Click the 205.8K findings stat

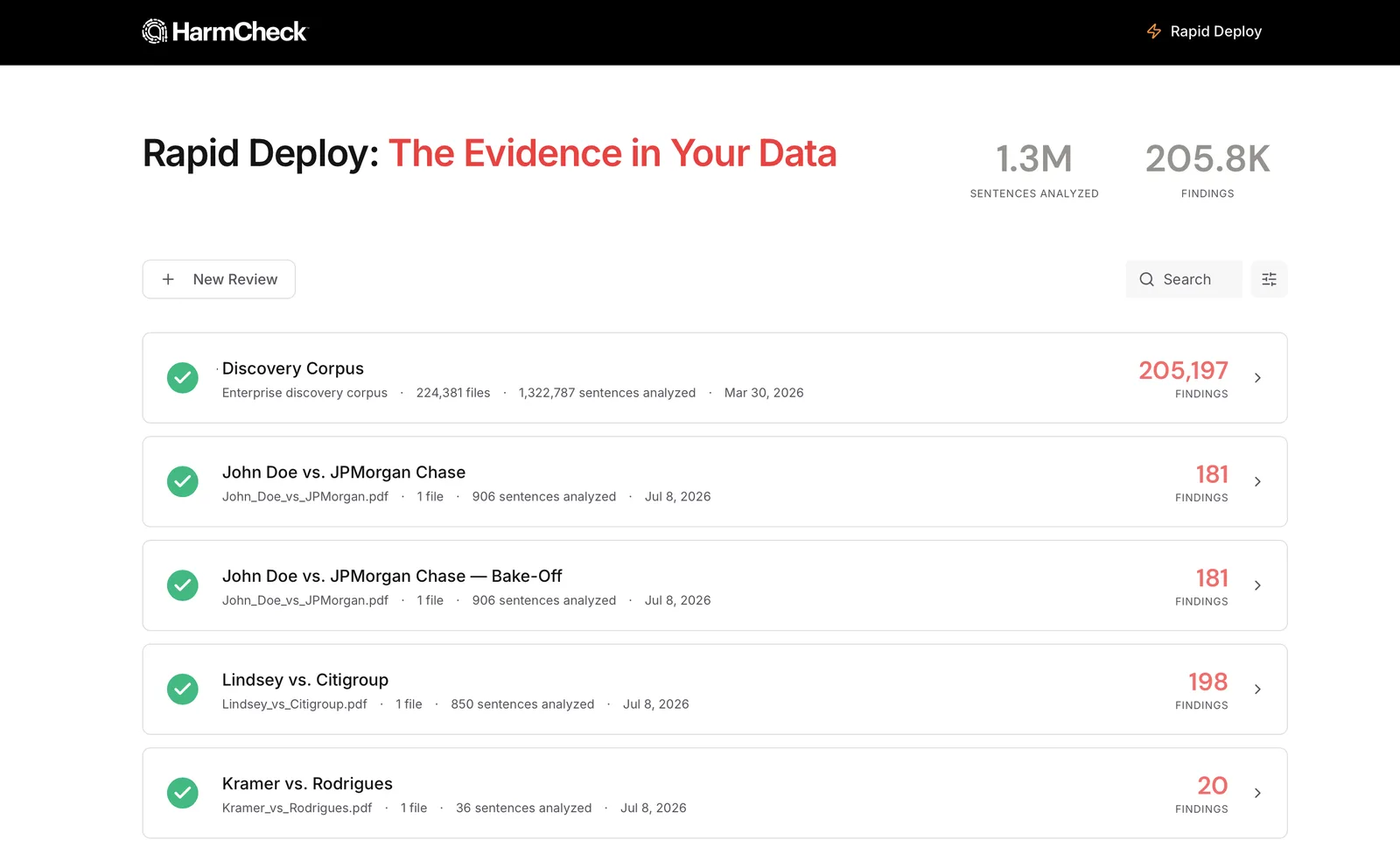click(1207, 170)
